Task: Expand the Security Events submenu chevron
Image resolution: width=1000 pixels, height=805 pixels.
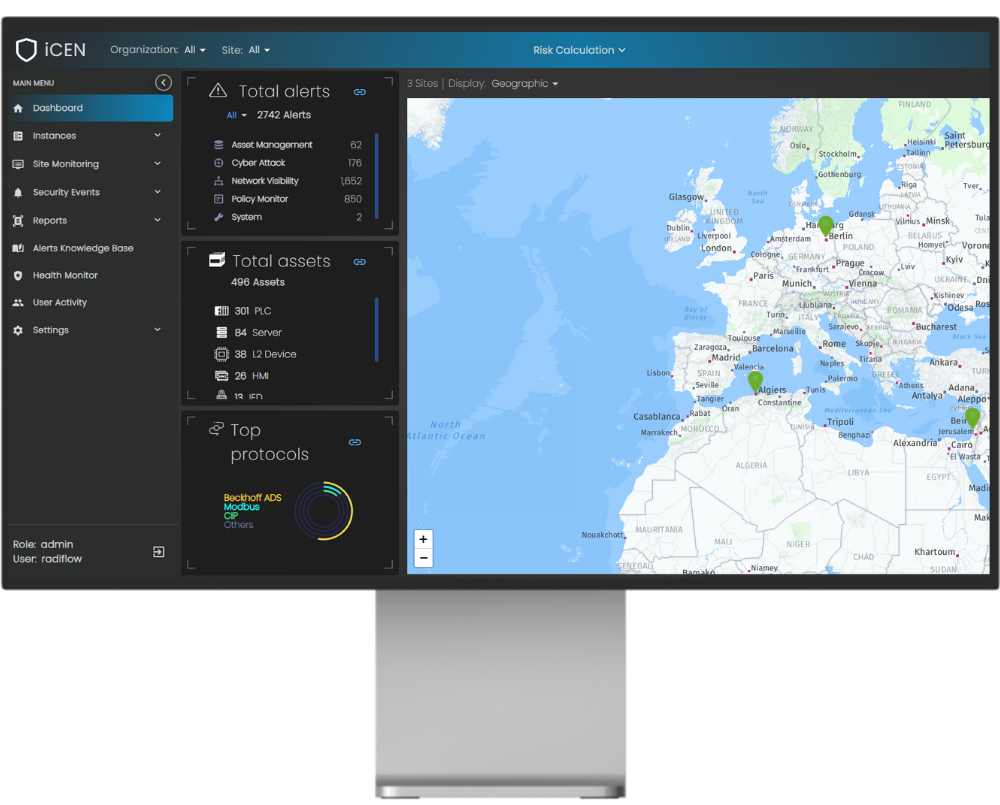Action: [x=158, y=191]
